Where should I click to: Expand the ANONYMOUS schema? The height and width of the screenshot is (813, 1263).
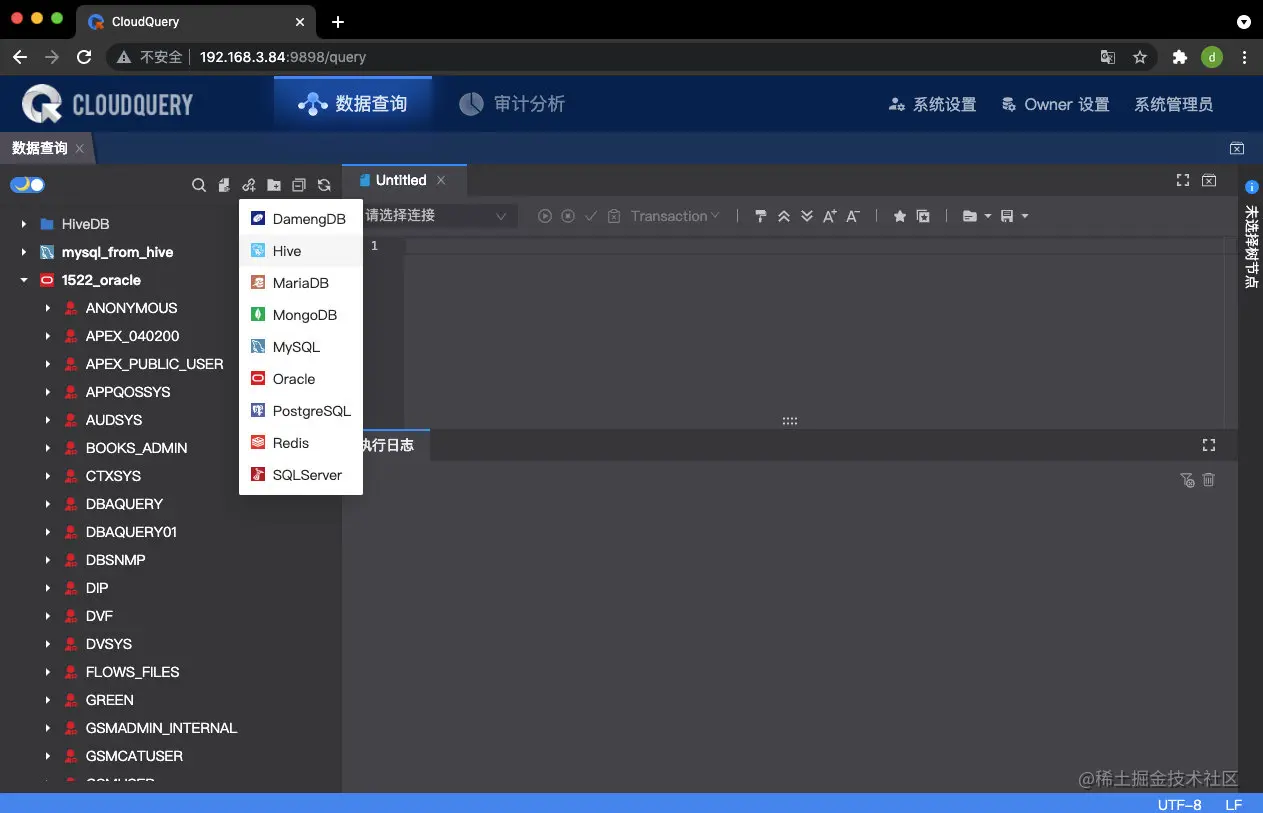tap(48, 308)
